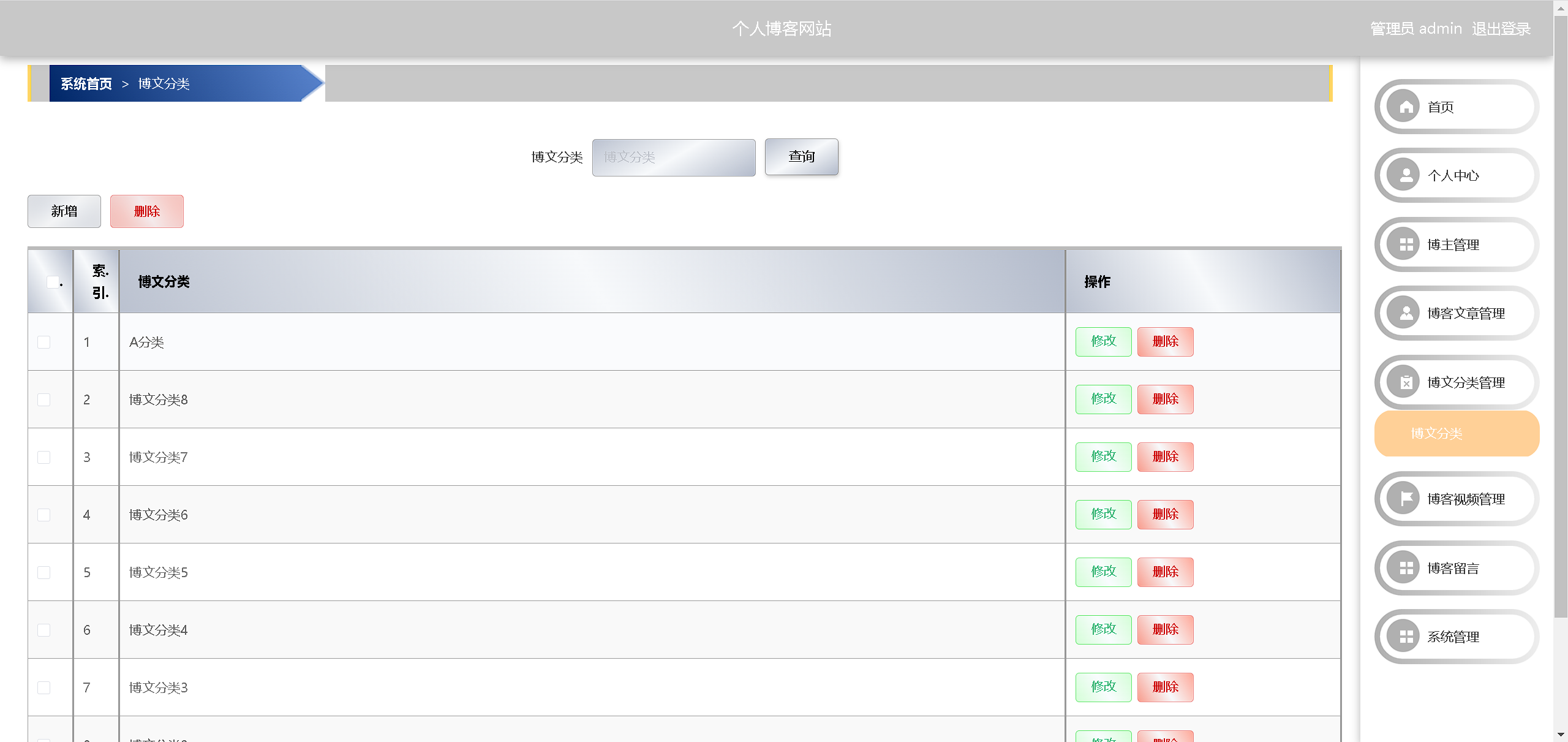Screen dimensions: 1568x742
Task: Expand the 博主管理 menu group
Action: (x=1453, y=244)
